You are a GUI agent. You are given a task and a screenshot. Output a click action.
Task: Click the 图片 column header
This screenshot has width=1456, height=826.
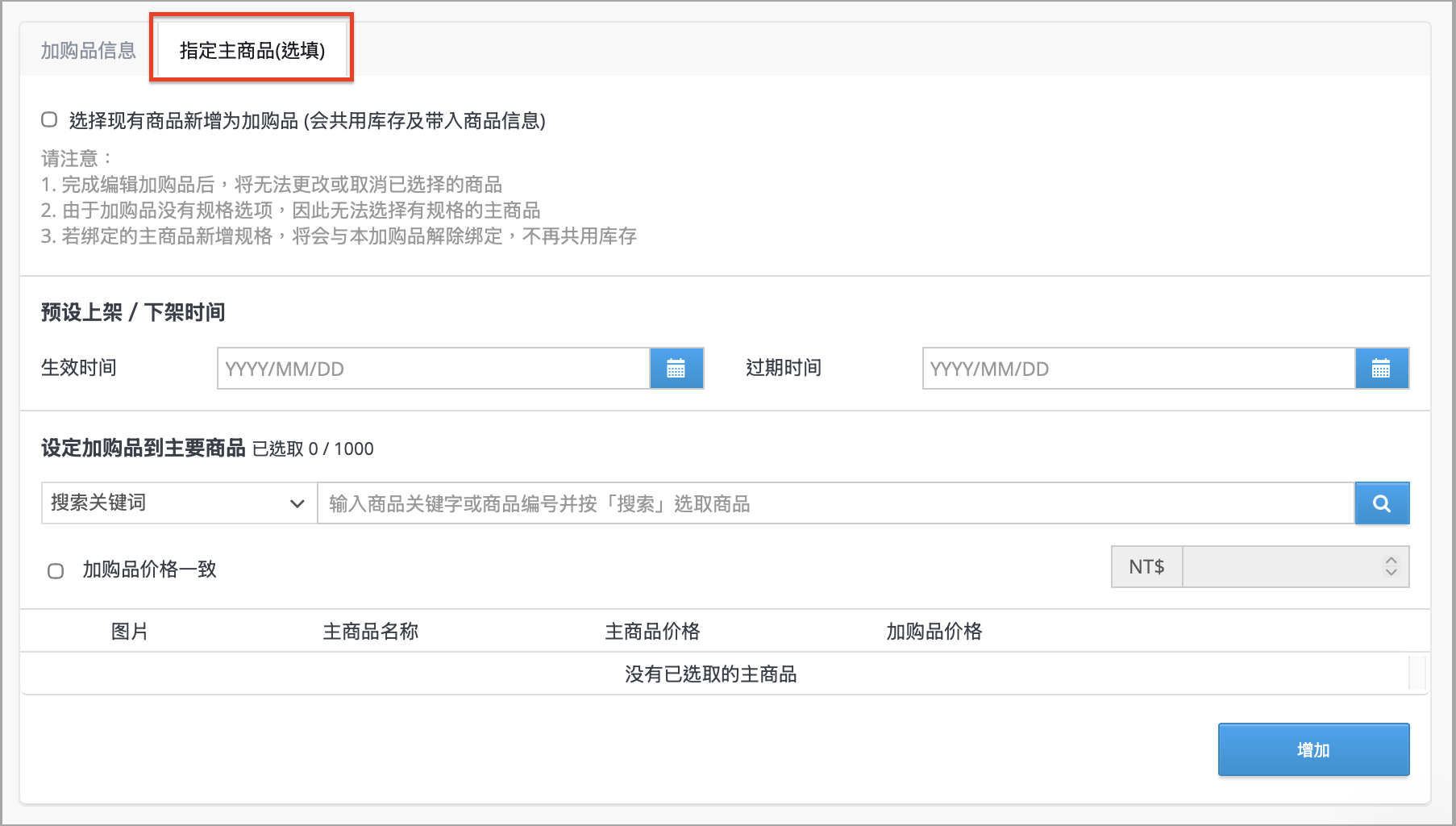[130, 632]
